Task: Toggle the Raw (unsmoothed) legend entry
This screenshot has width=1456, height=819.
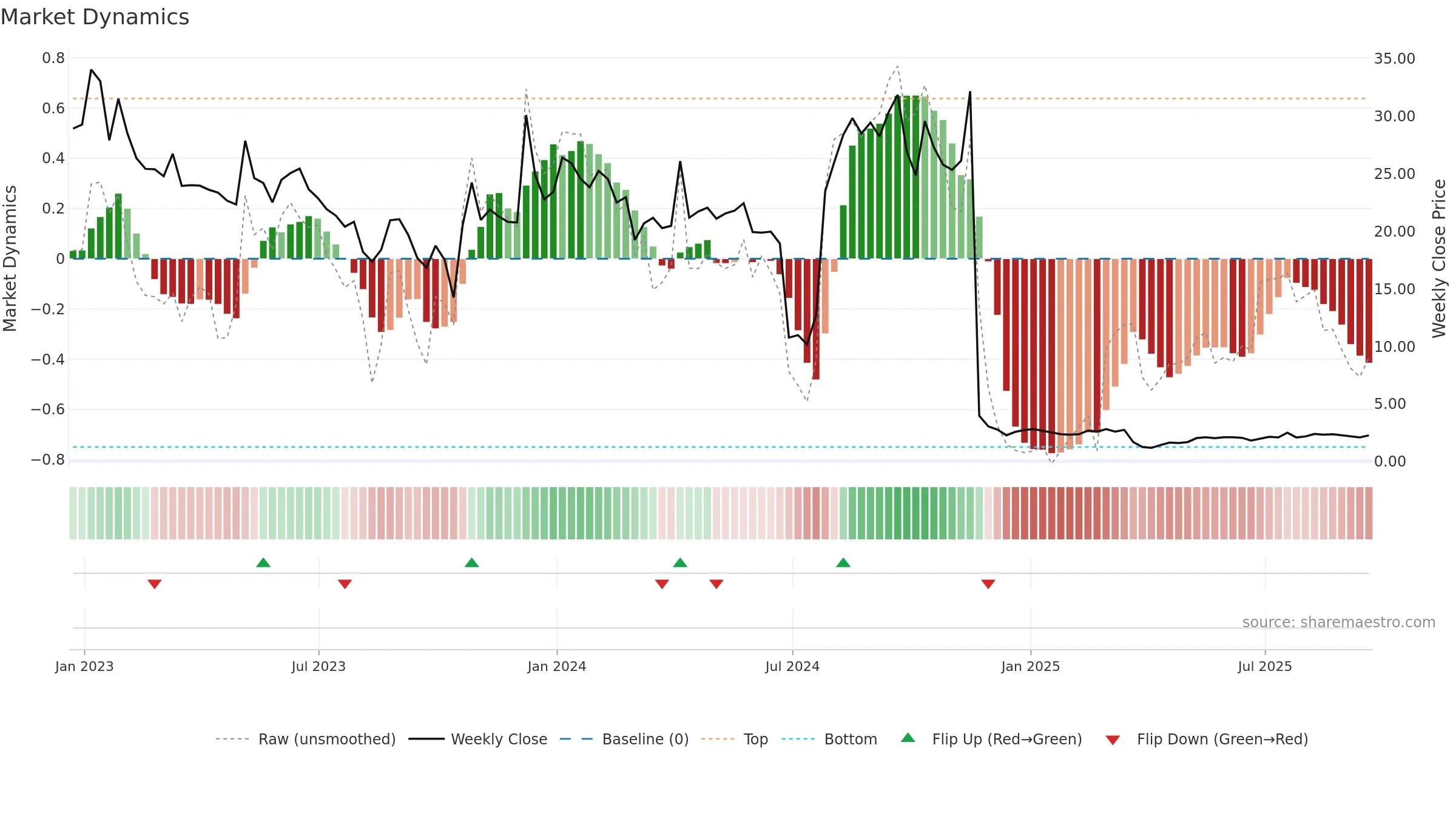Action: pos(306,739)
